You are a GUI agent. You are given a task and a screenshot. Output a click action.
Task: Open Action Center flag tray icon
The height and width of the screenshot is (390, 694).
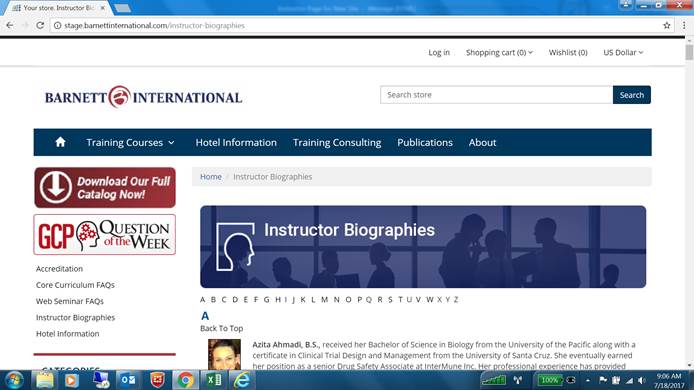coord(603,380)
